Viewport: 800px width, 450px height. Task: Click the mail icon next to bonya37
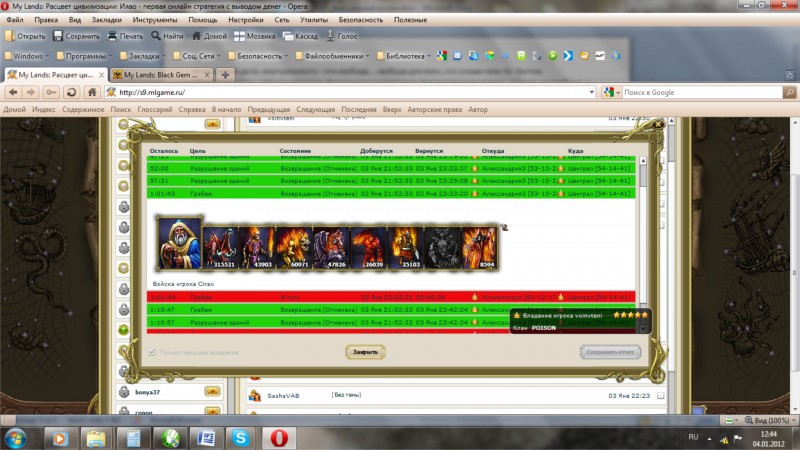point(212,392)
